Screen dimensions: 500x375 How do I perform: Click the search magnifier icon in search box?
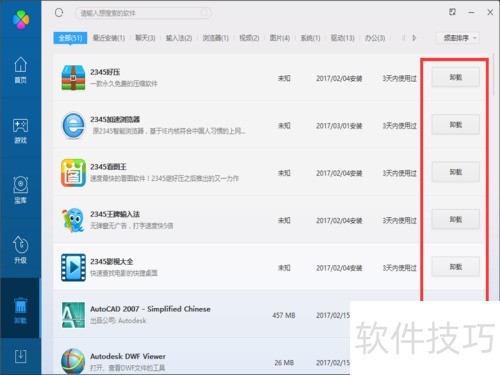[204, 13]
